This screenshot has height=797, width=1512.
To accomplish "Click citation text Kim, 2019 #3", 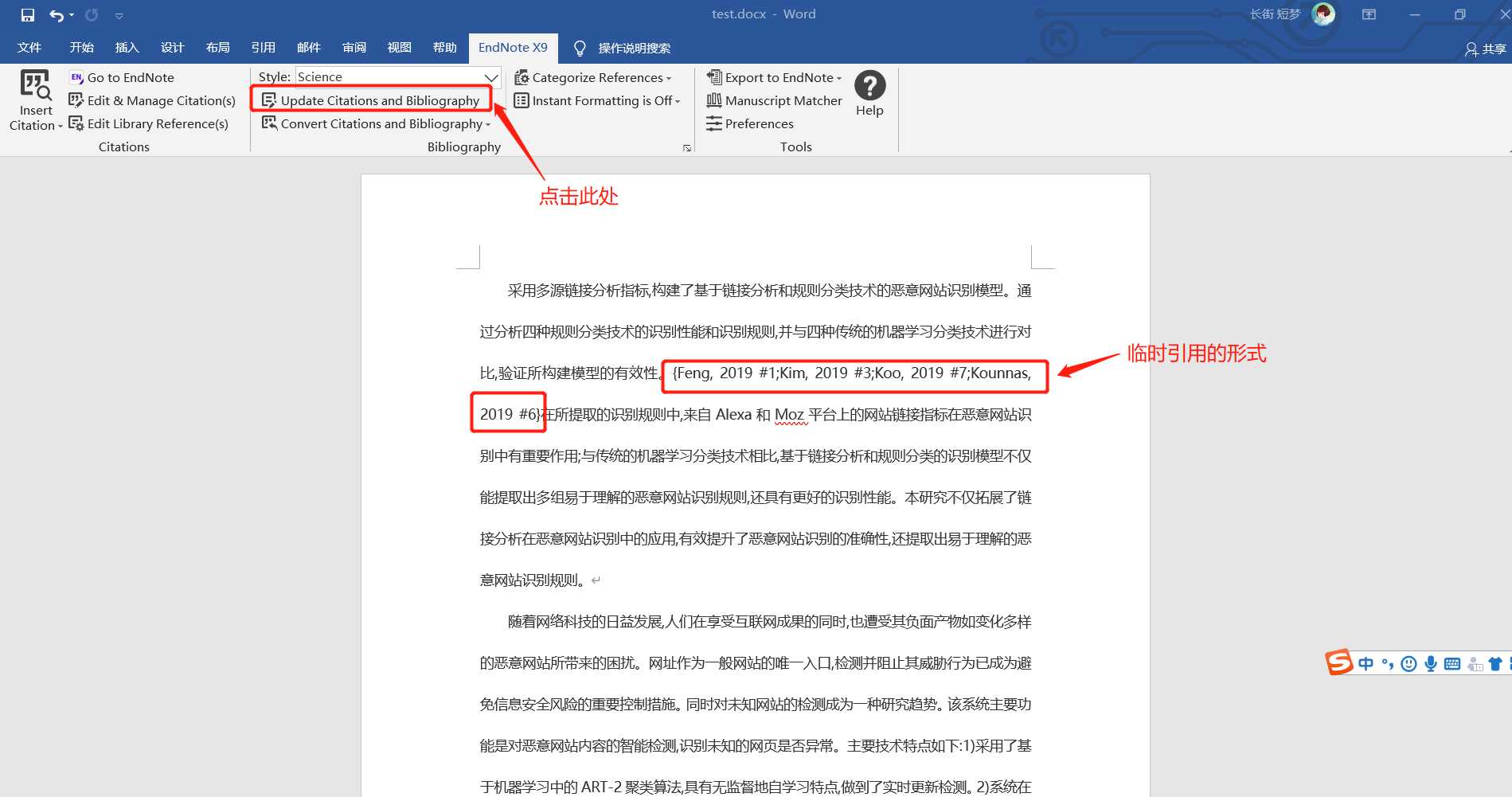I will [x=824, y=373].
